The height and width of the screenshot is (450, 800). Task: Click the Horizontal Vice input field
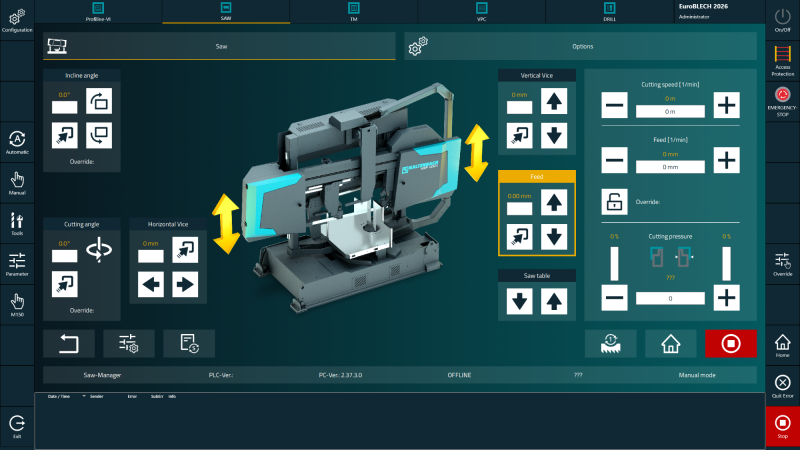[151, 256]
